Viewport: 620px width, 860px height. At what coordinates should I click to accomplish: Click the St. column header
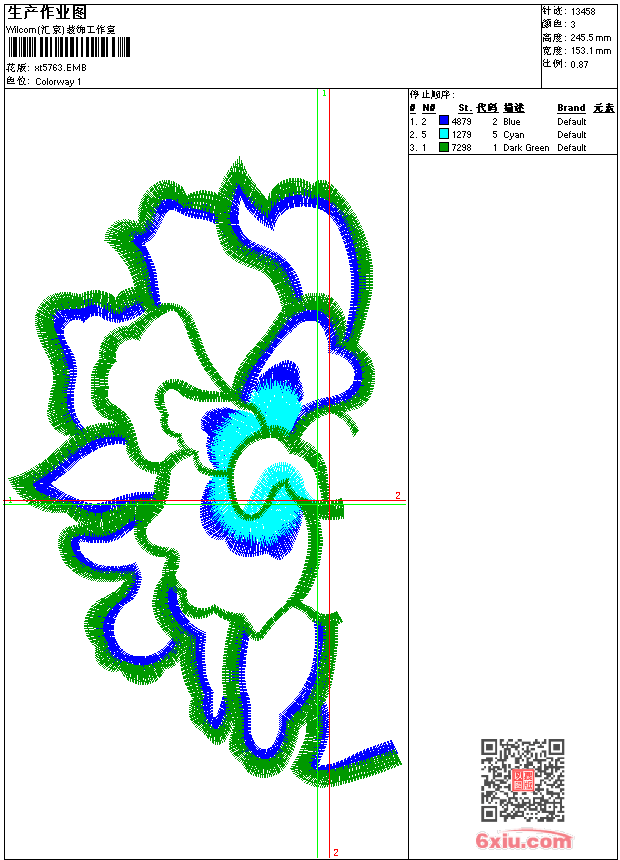coord(465,108)
